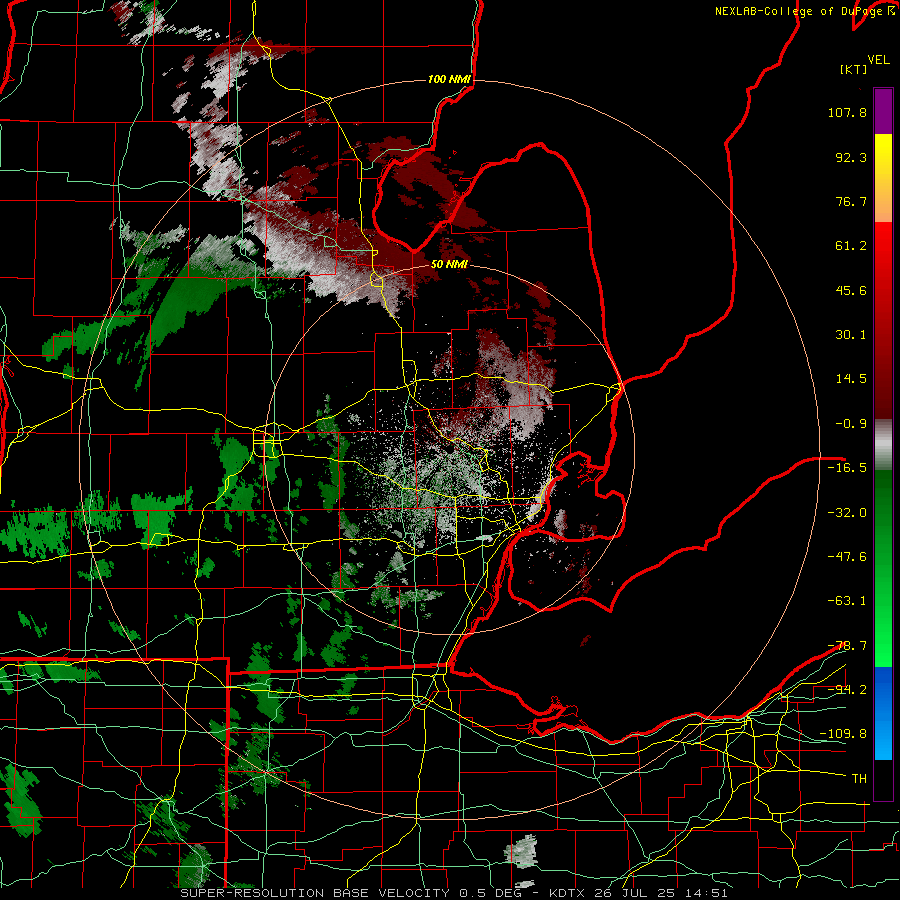The height and width of the screenshot is (900, 900).
Task: Select the -109.8 legend value
Action: [x=843, y=734]
